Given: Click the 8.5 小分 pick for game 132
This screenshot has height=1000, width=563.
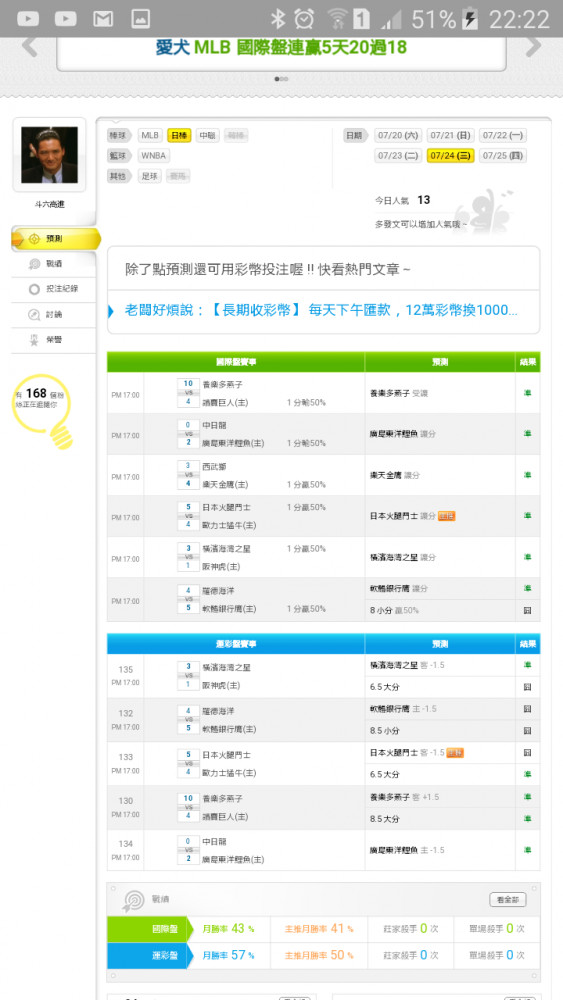Looking at the screenshot, I should [x=385, y=730].
